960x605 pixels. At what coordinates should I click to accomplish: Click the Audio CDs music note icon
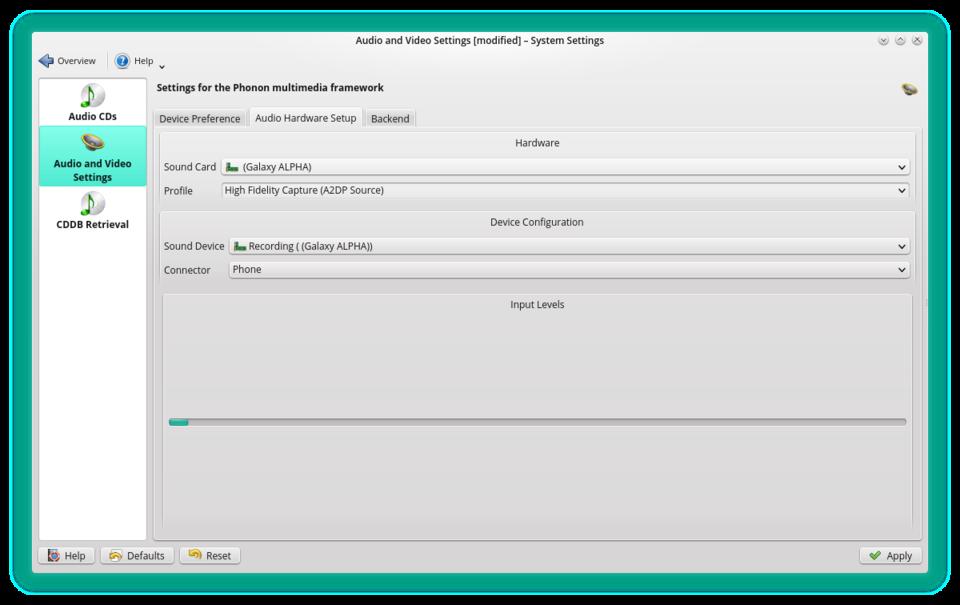[x=92, y=96]
